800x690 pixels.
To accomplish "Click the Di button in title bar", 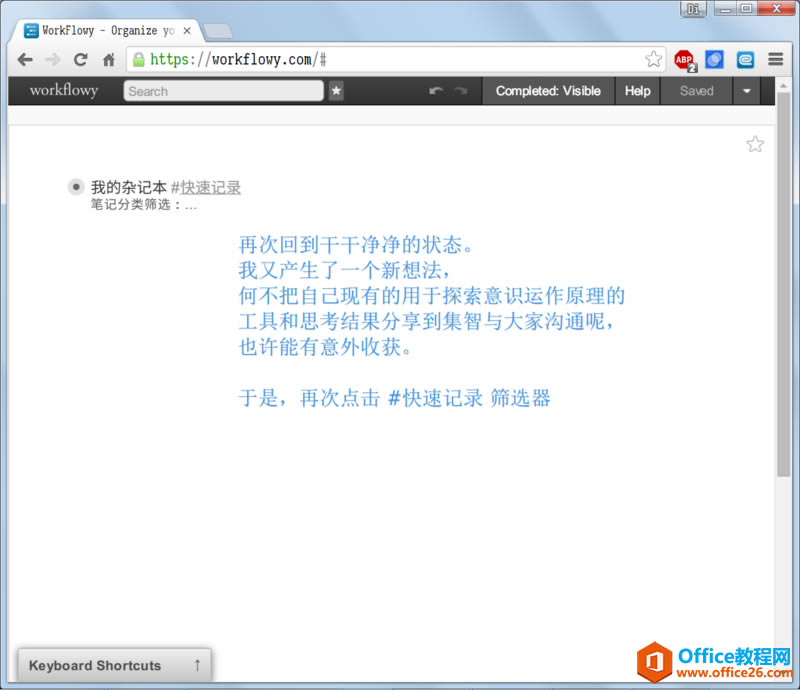I will tap(693, 9).
